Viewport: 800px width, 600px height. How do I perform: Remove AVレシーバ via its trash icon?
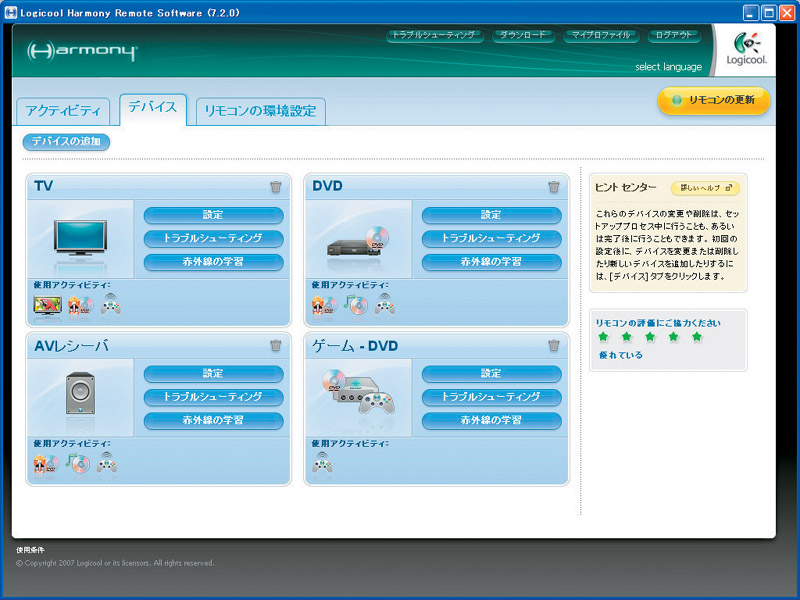click(276, 346)
